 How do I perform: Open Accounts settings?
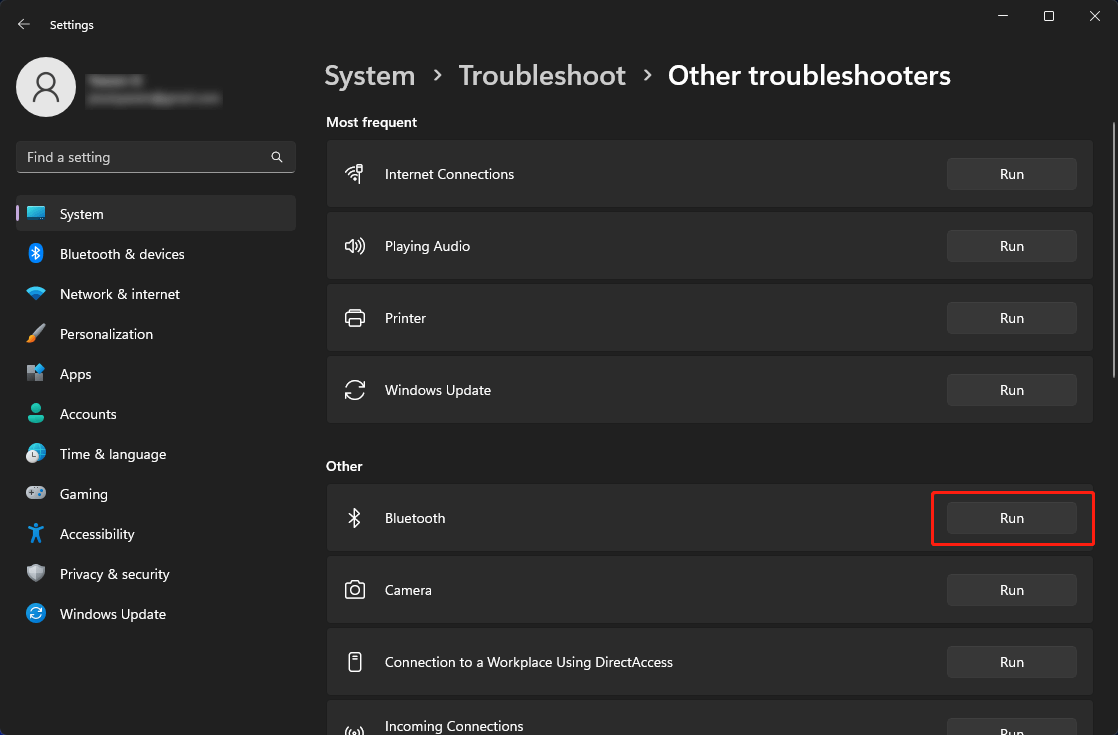click(x=156, y=413)
